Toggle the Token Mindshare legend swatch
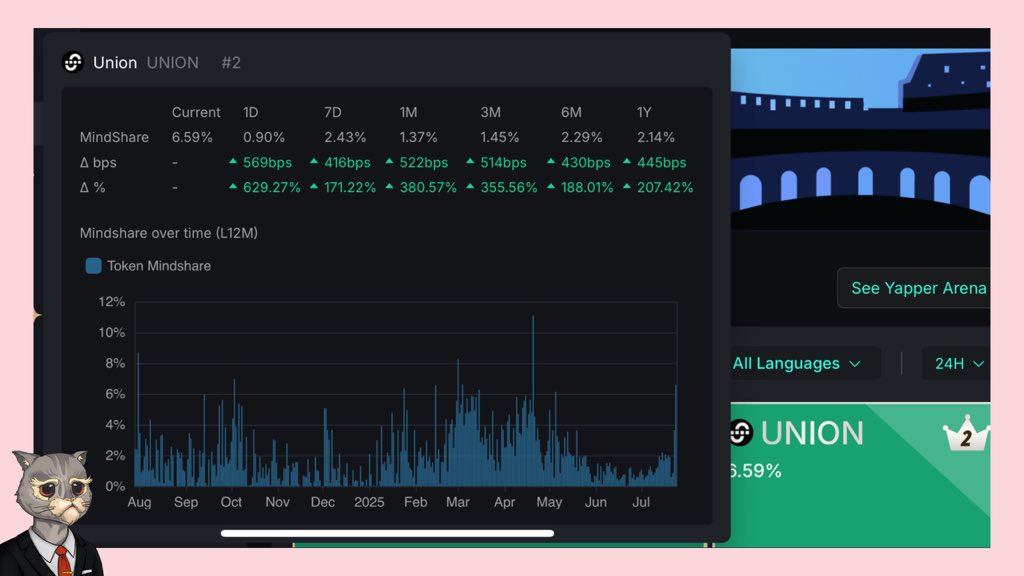This screenshot has height=576, width=1024. tap(93, 266)
